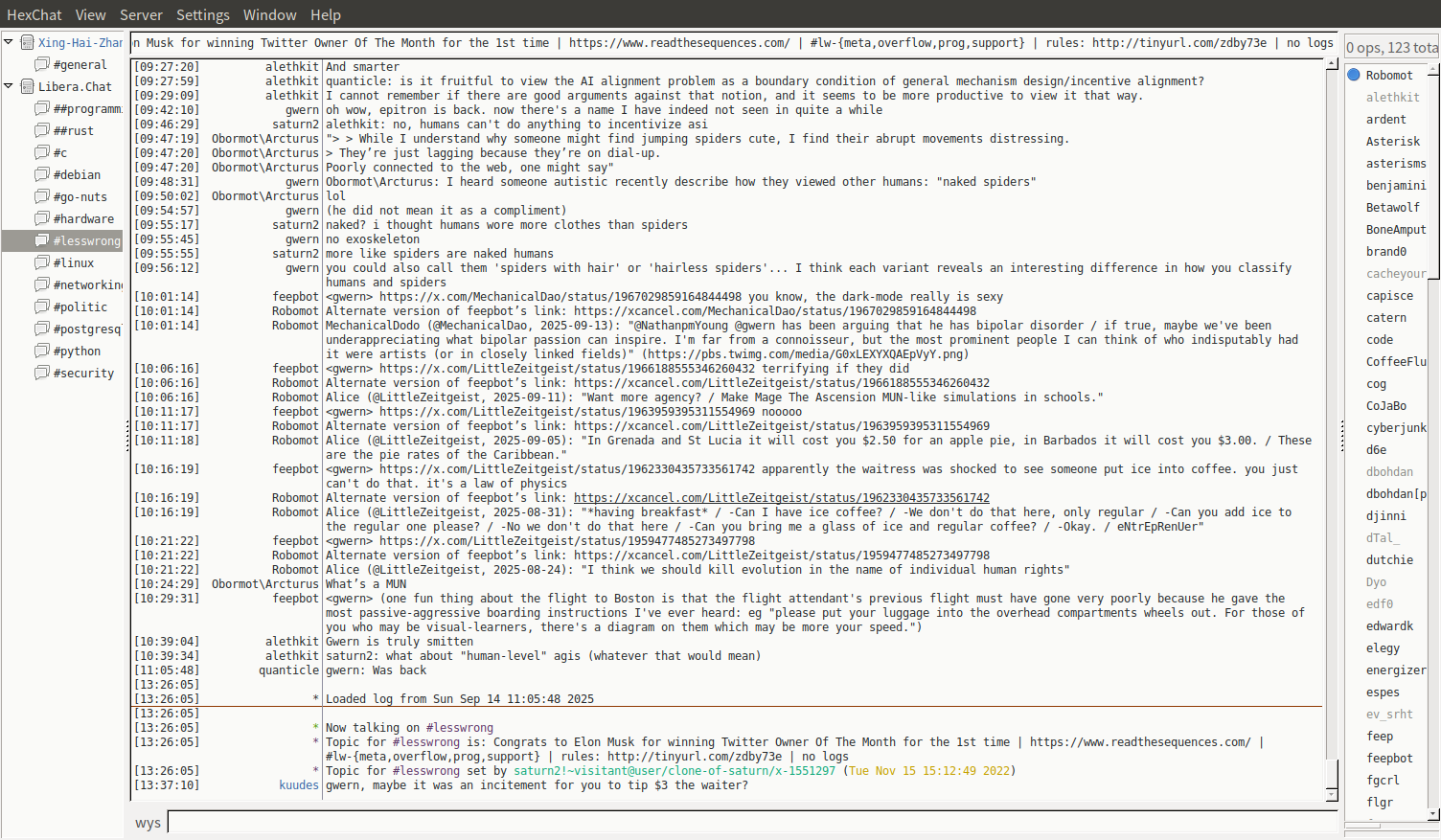Open the Settings menu
This screenshot has height=840, width=1441.
coord(203,14)
